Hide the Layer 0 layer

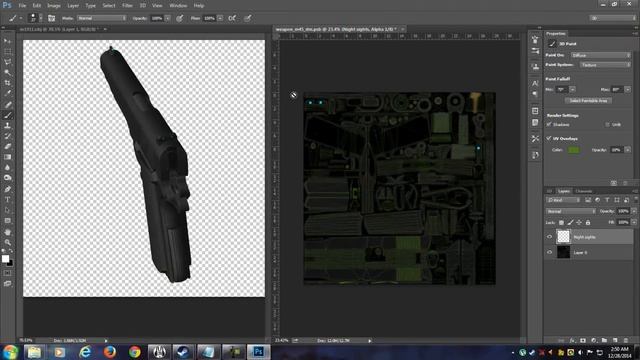549,252
